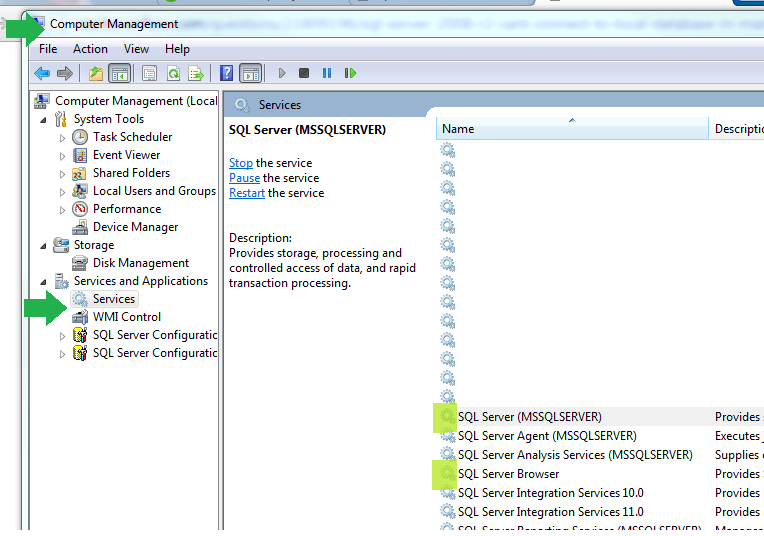Toggle Show/Hide Console Tree toolbar button
Image resolution: width=764 pixels, height=536 pixels.
coord(120,73)
